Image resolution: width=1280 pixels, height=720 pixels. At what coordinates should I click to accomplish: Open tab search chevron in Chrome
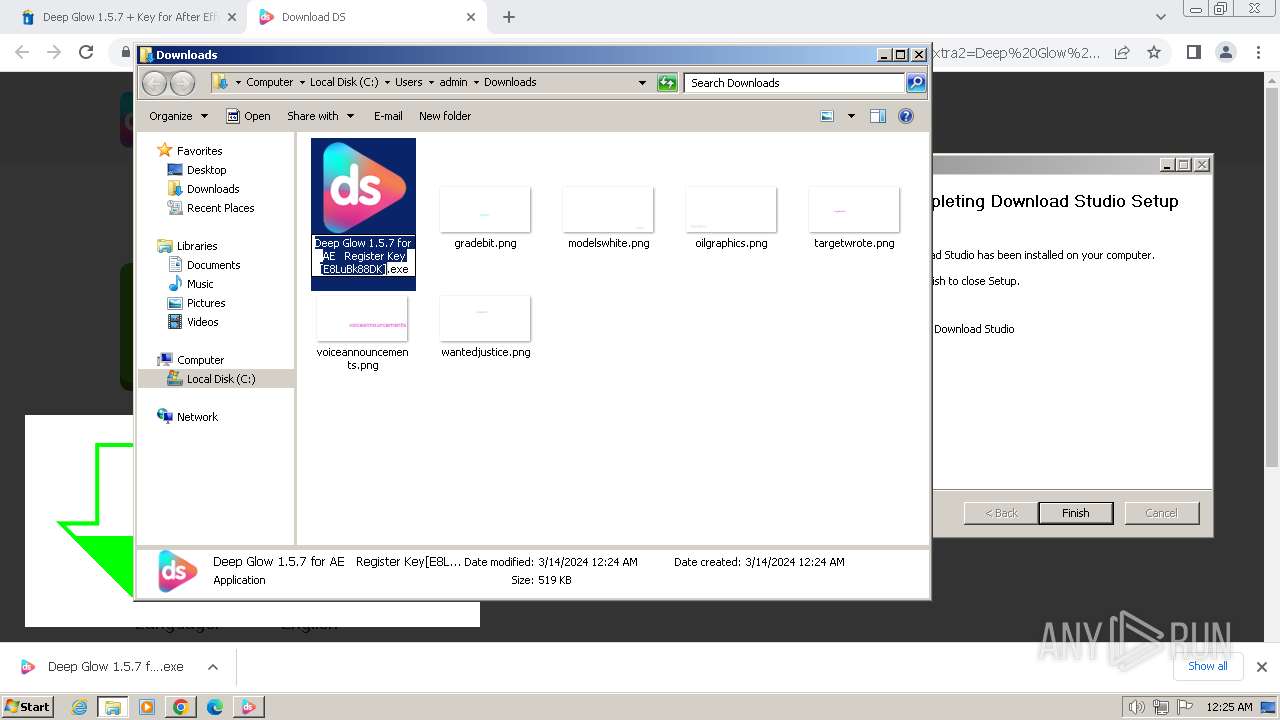(x=1160, y=17)
